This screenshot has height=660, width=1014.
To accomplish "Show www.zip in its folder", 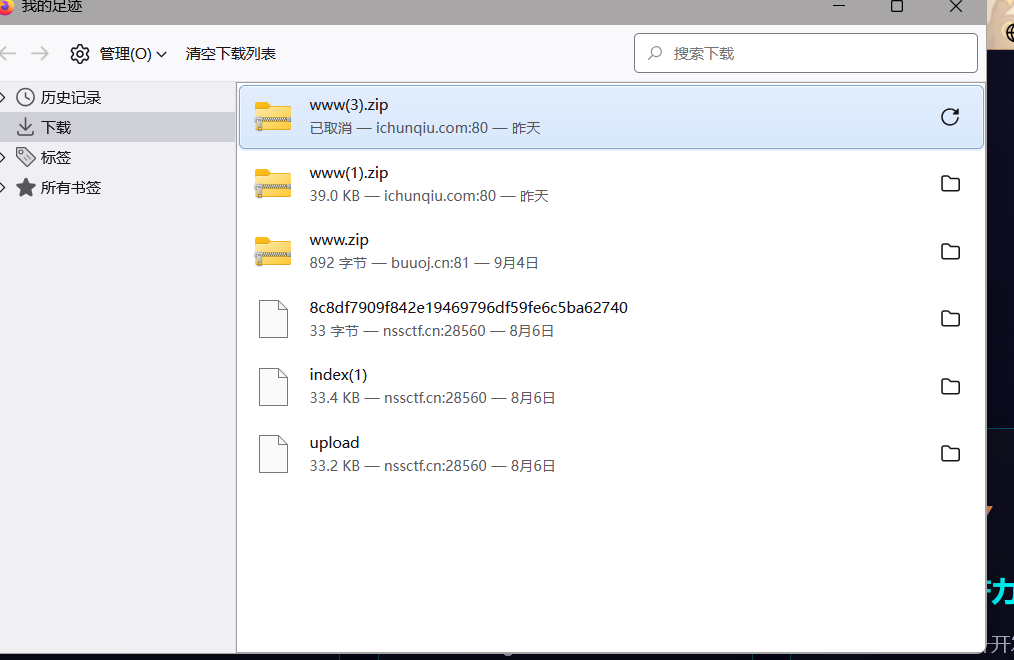I will (950, 251).
